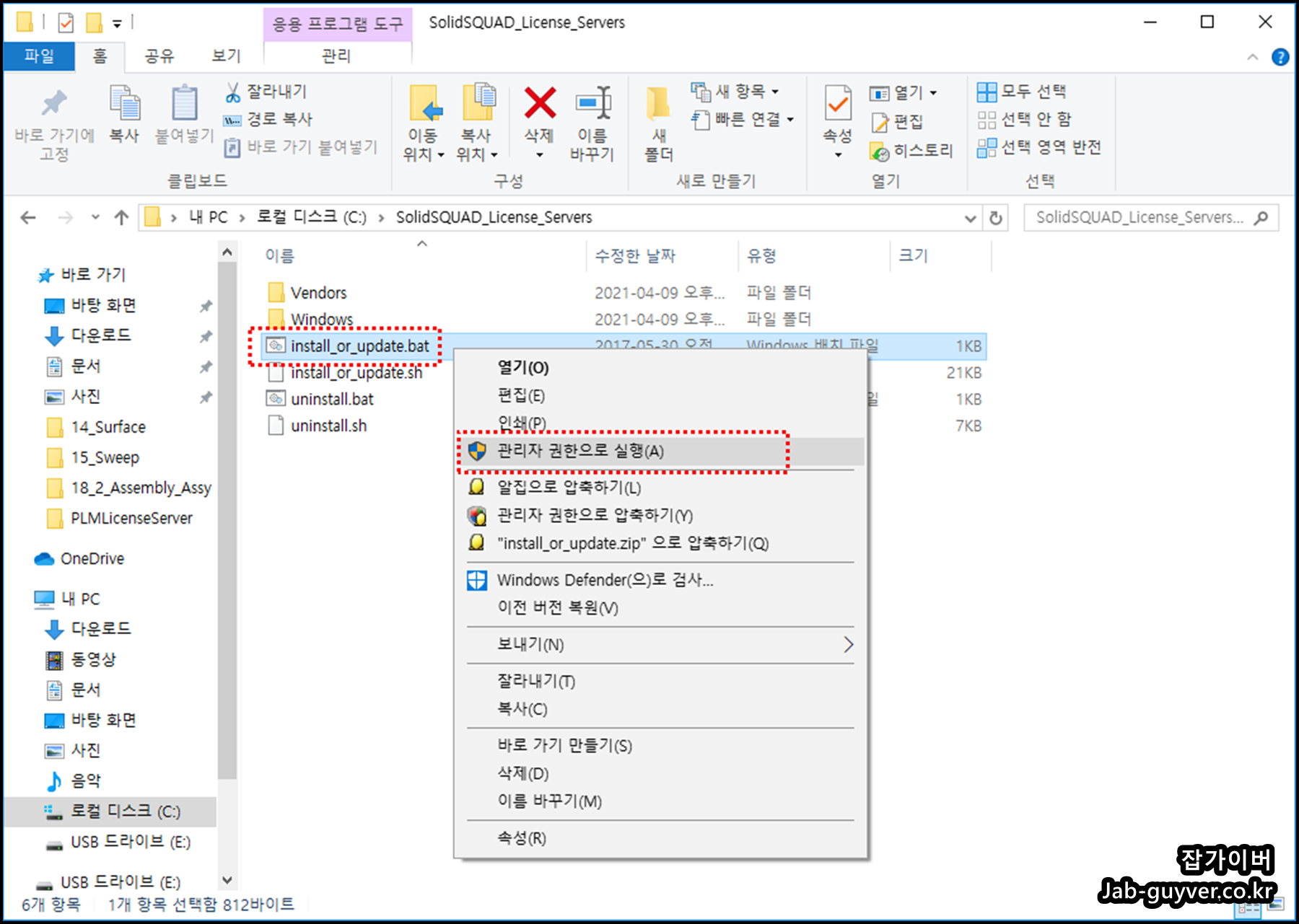Open the ribbon Open (열기) dropdown
Screen dimensions: 1299x924
[903, 92]
